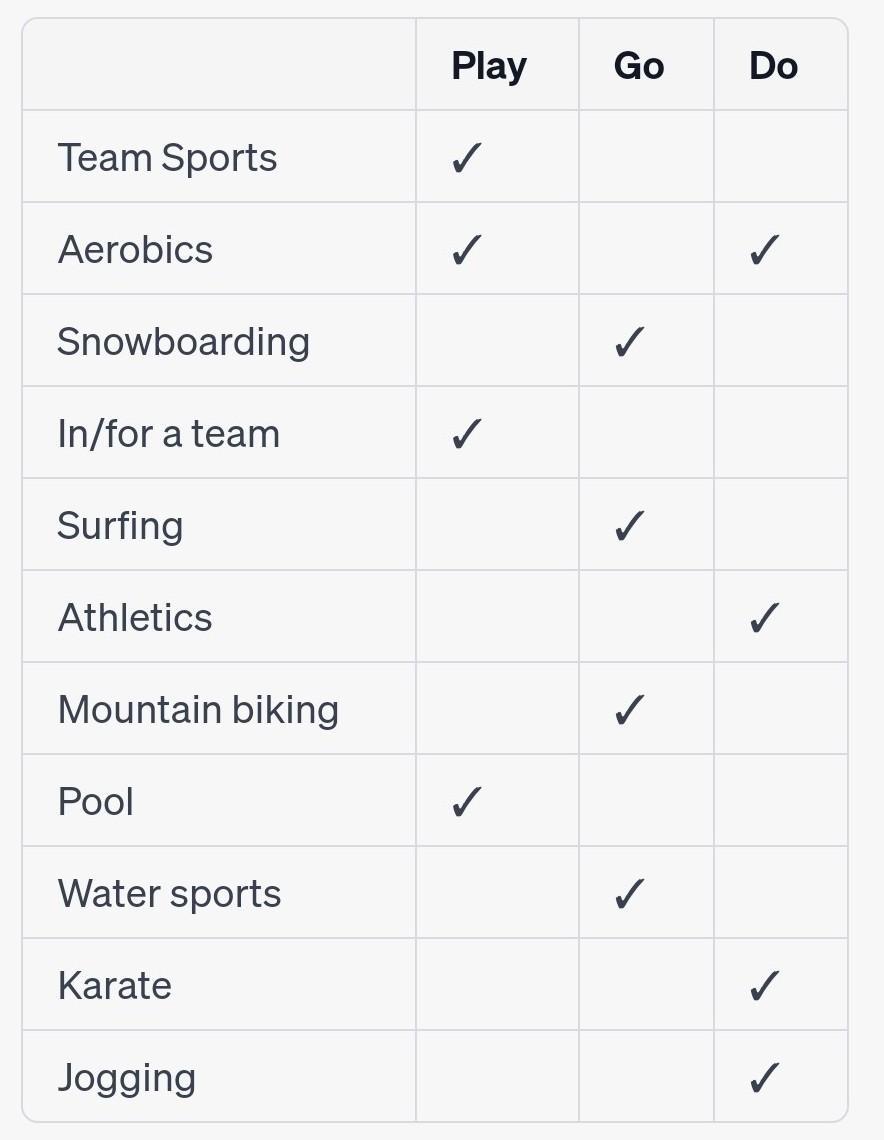
Task: Click the Mountain biking row label
Action: click(199, 710)
